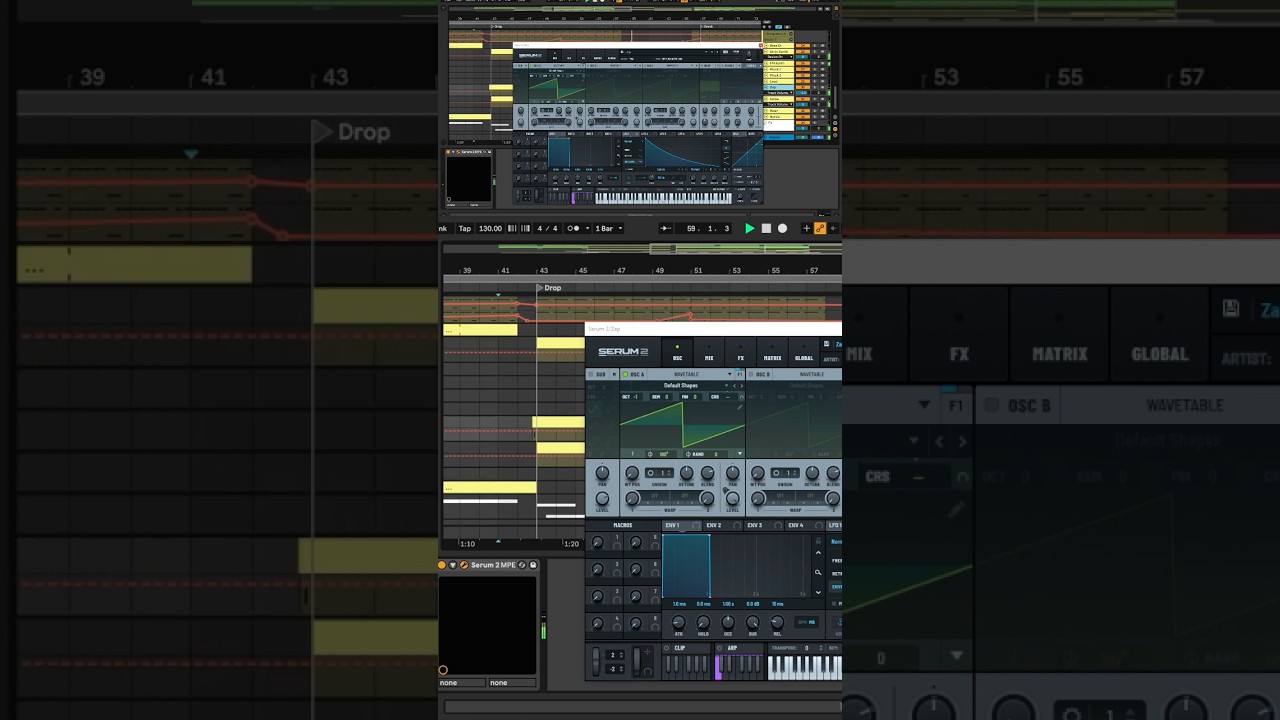Start playback with the green Play button

click(750, 228)
